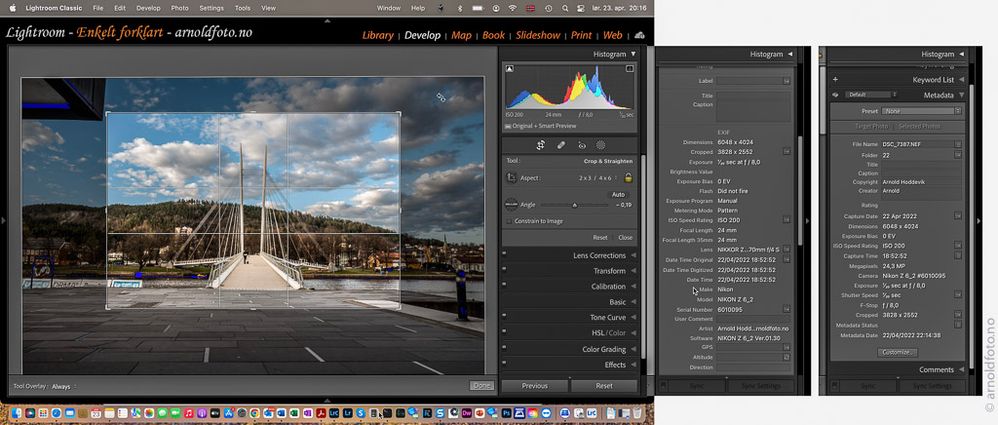The width and height of the screenshot is (998, 425).
Task: Enable the Constrain to Image checkbox
Action: (509, 221)
